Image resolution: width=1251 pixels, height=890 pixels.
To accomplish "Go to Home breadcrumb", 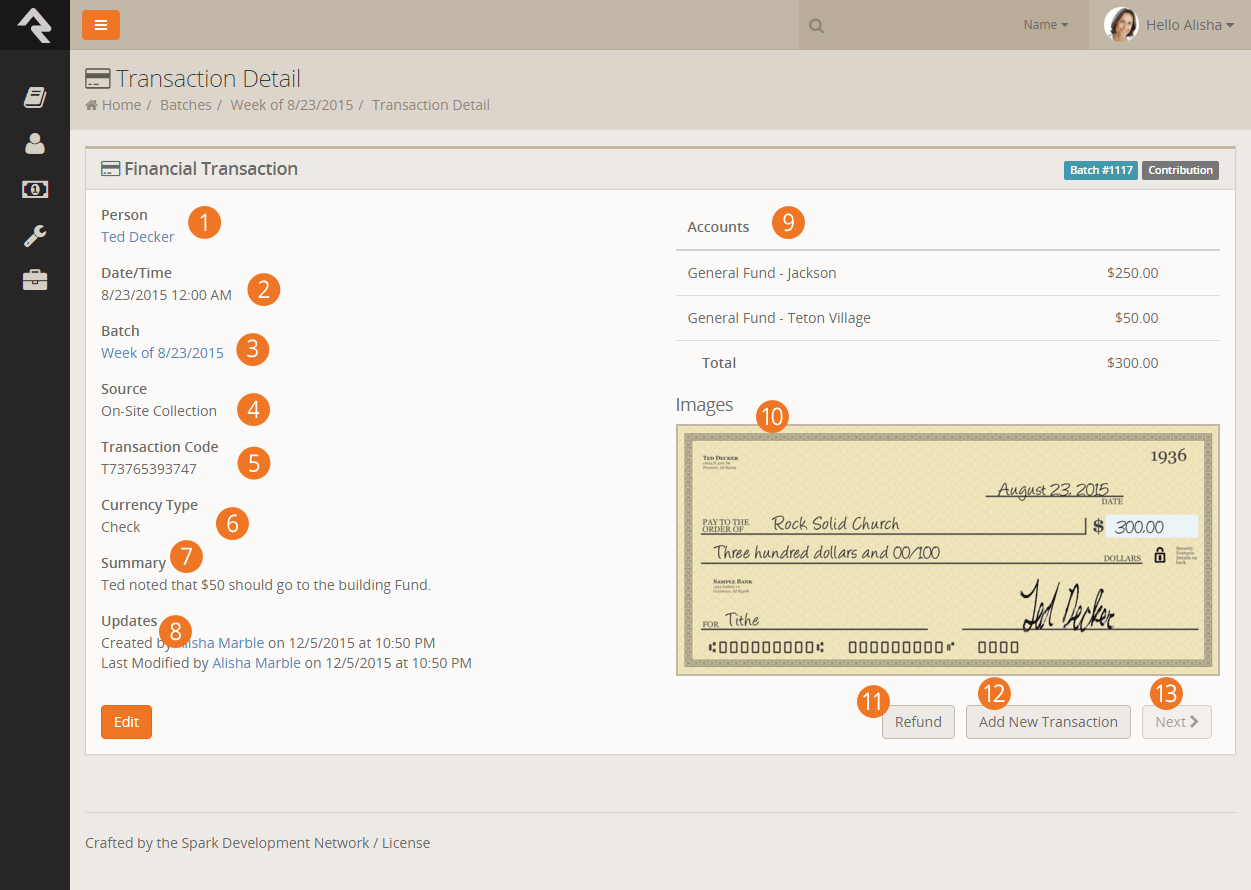I will pyautogui.click(x=120, y=105).
